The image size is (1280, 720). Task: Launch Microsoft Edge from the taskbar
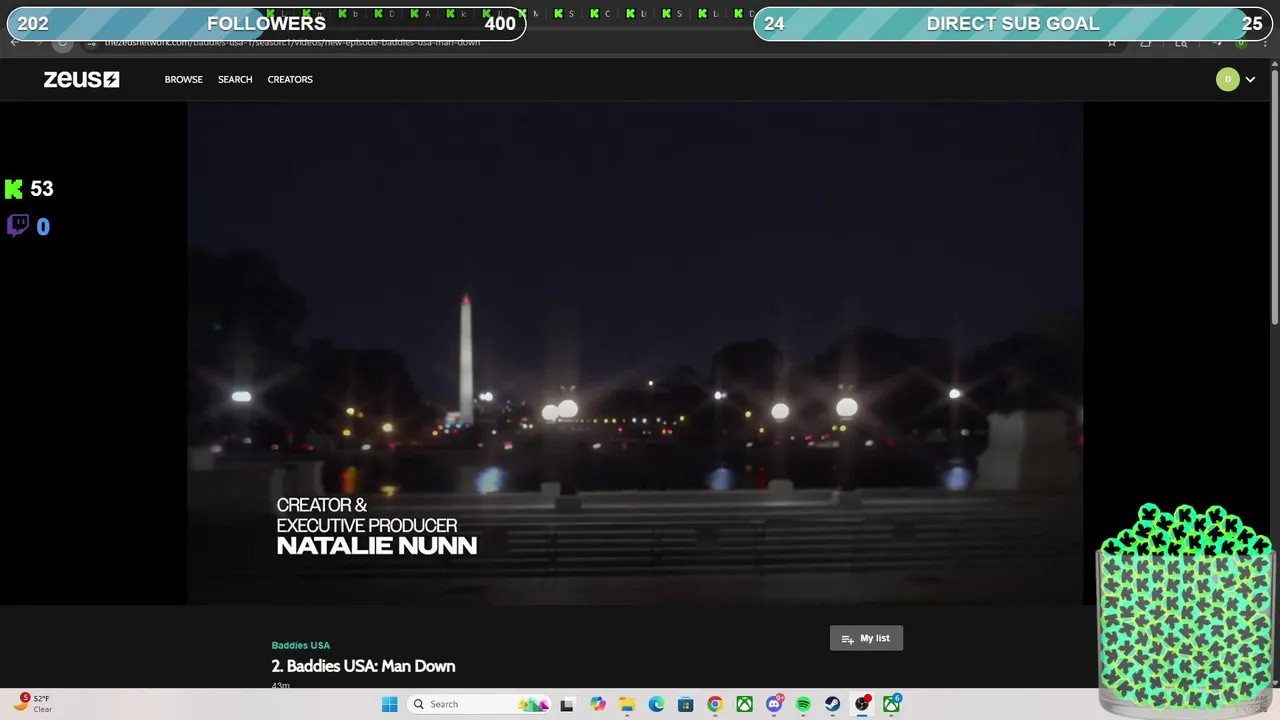pyautogui.click(x=656, y=704)
